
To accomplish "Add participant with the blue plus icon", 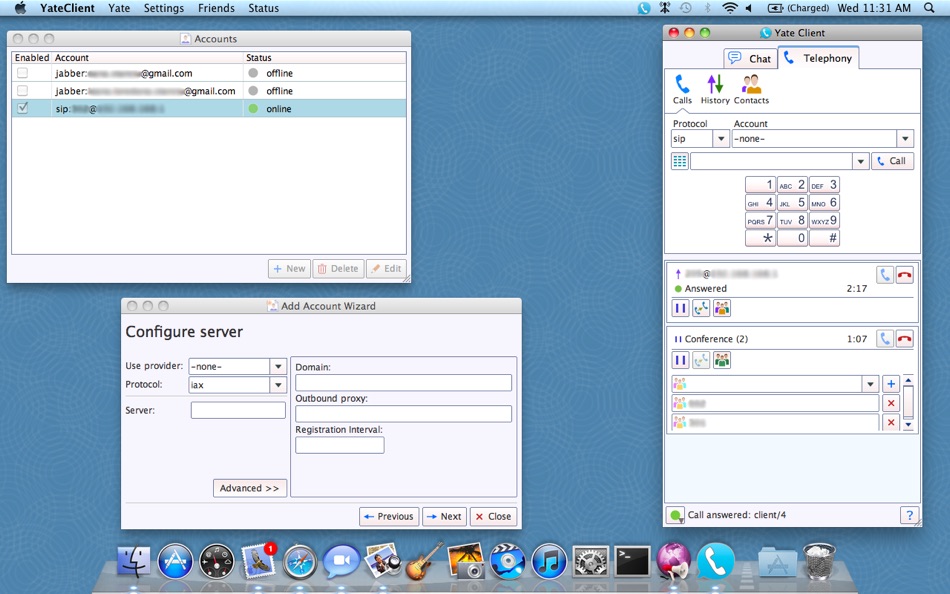I will pos(891,384).
